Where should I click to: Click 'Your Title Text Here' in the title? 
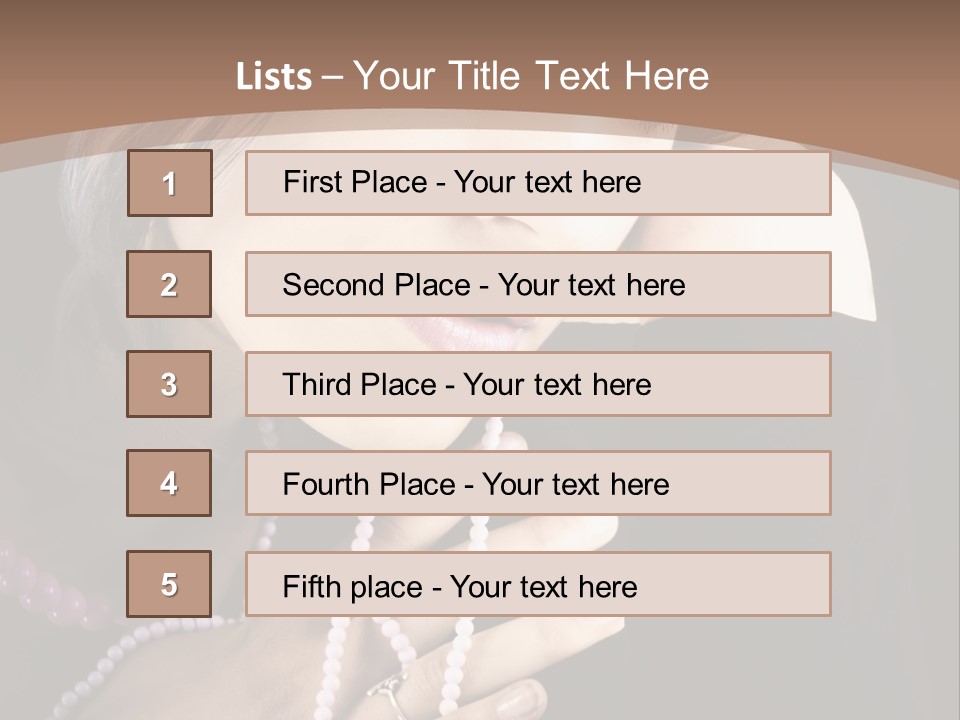click(x=531, y=76)
